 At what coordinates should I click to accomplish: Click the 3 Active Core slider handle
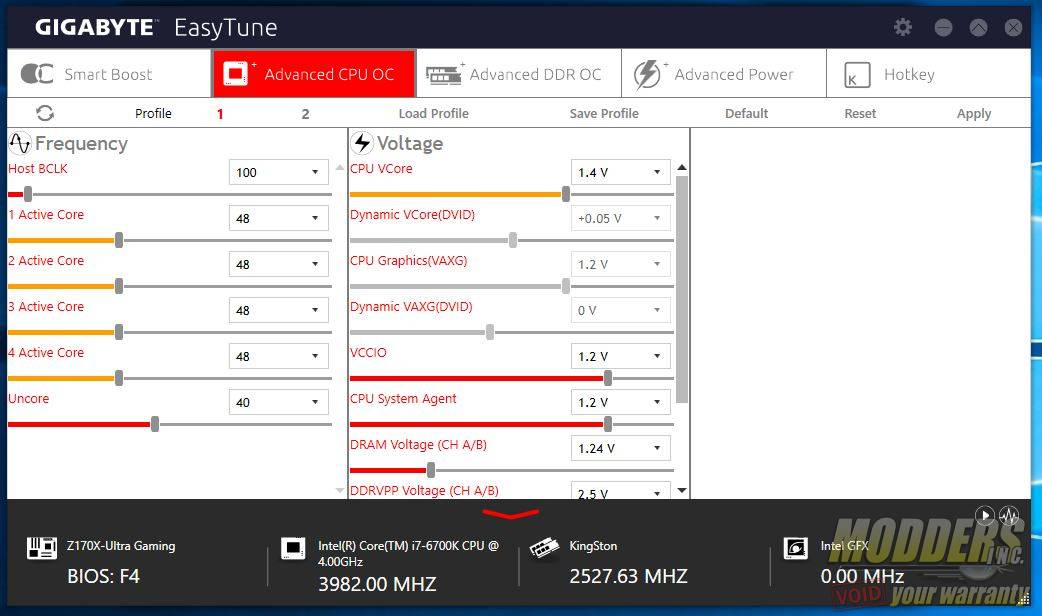(119, 332)
